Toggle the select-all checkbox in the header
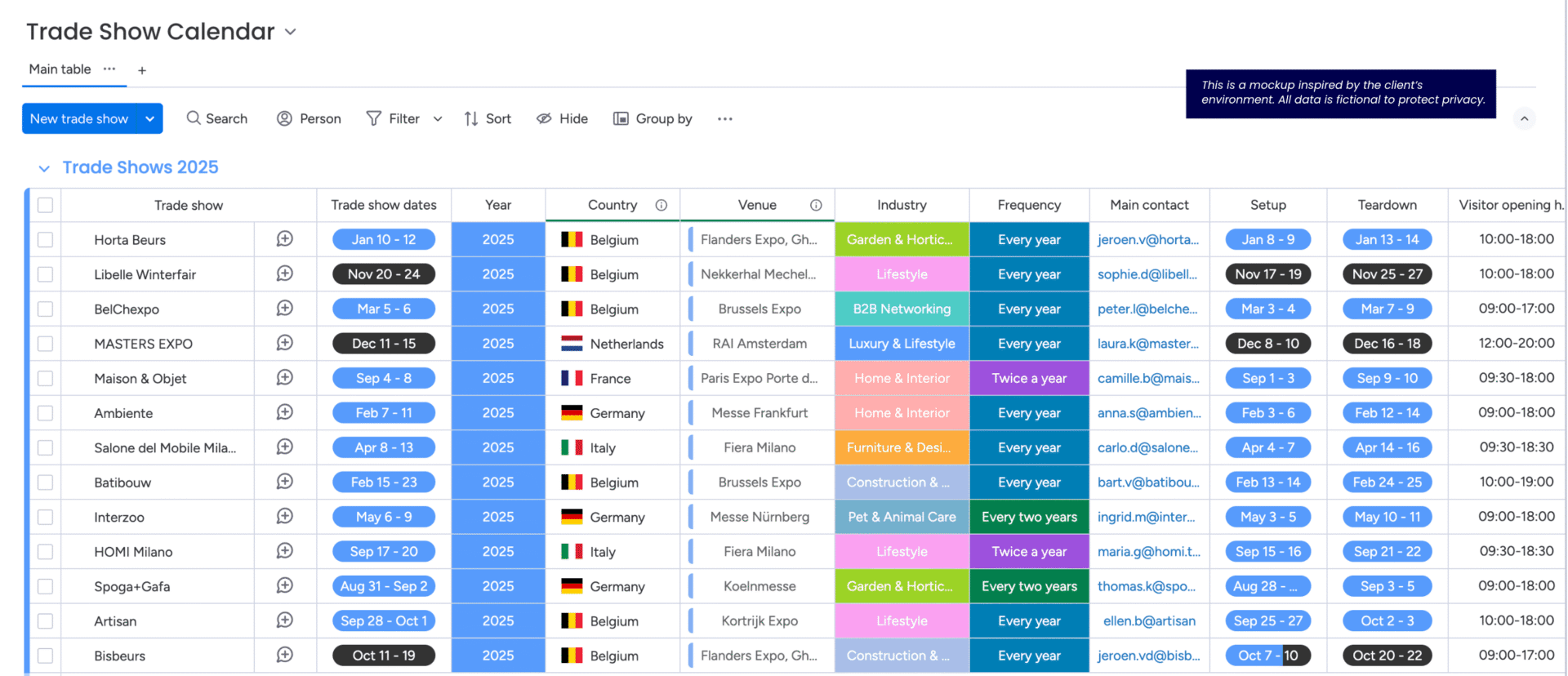Screen dimensions: 1568x676 pos(45,205)
